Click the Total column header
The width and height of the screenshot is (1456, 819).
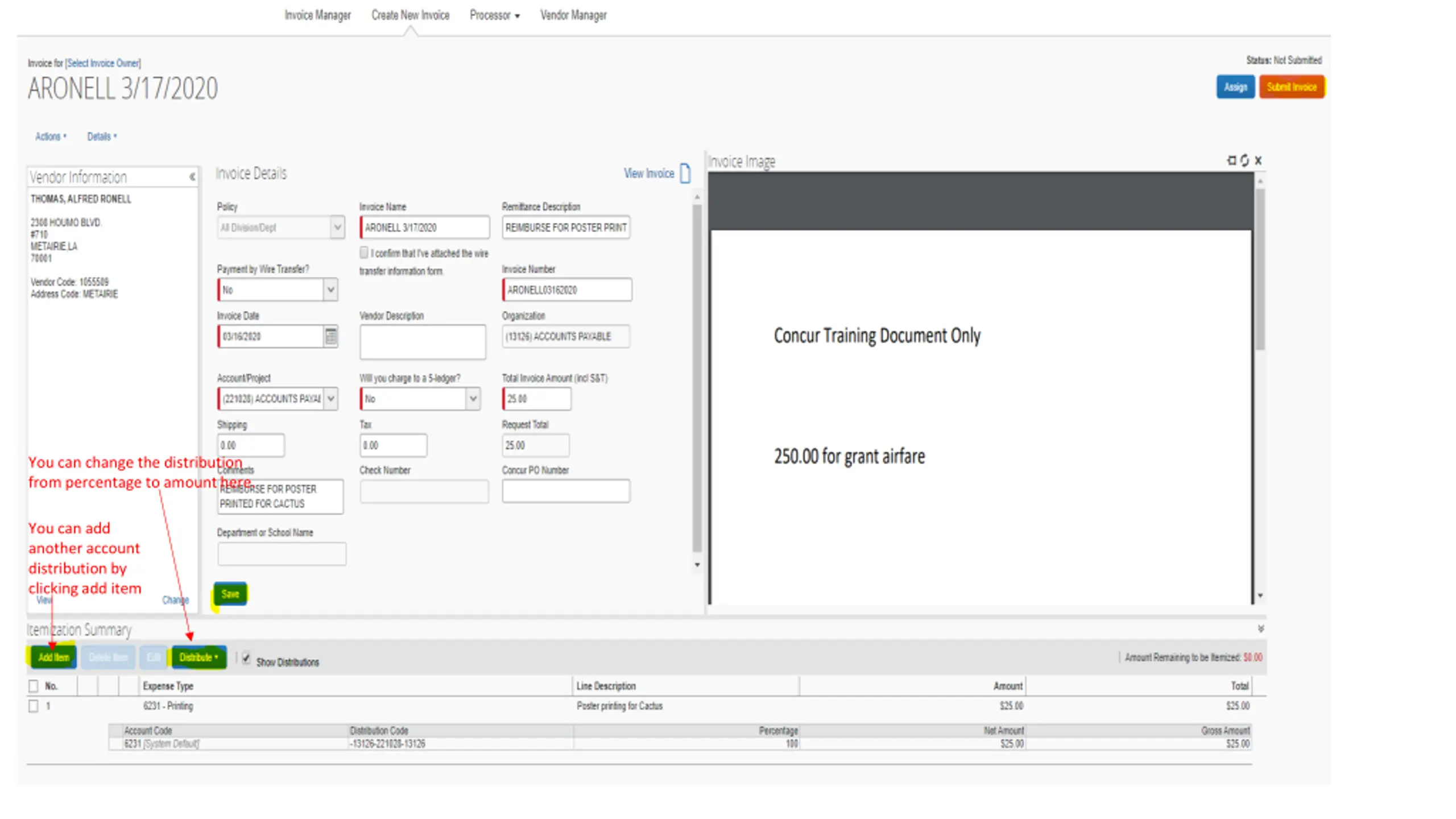(1240, 686)
